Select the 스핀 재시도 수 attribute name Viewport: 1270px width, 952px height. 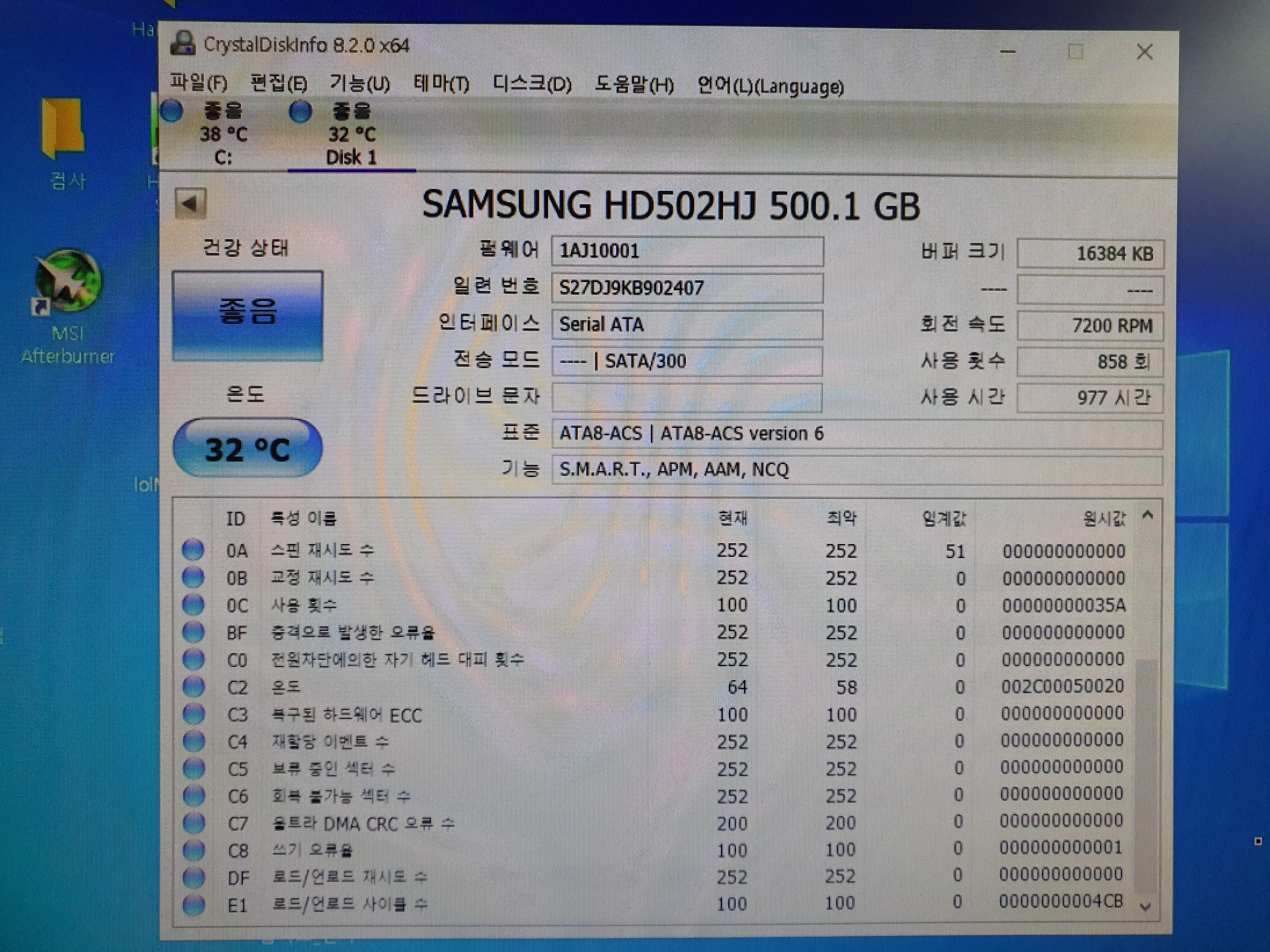pos(322,550)
